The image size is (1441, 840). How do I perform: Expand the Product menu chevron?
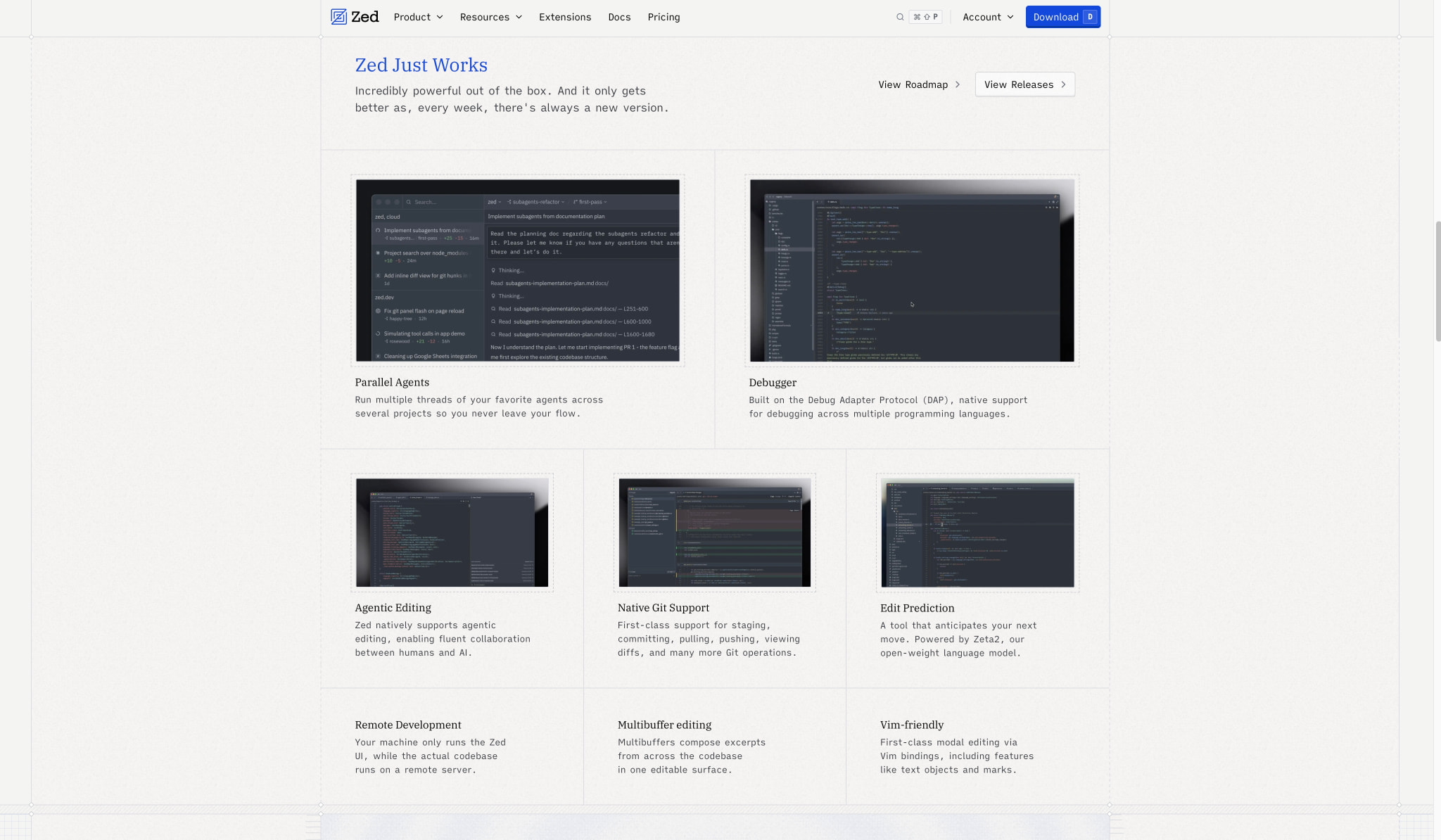tap(440, 17)
